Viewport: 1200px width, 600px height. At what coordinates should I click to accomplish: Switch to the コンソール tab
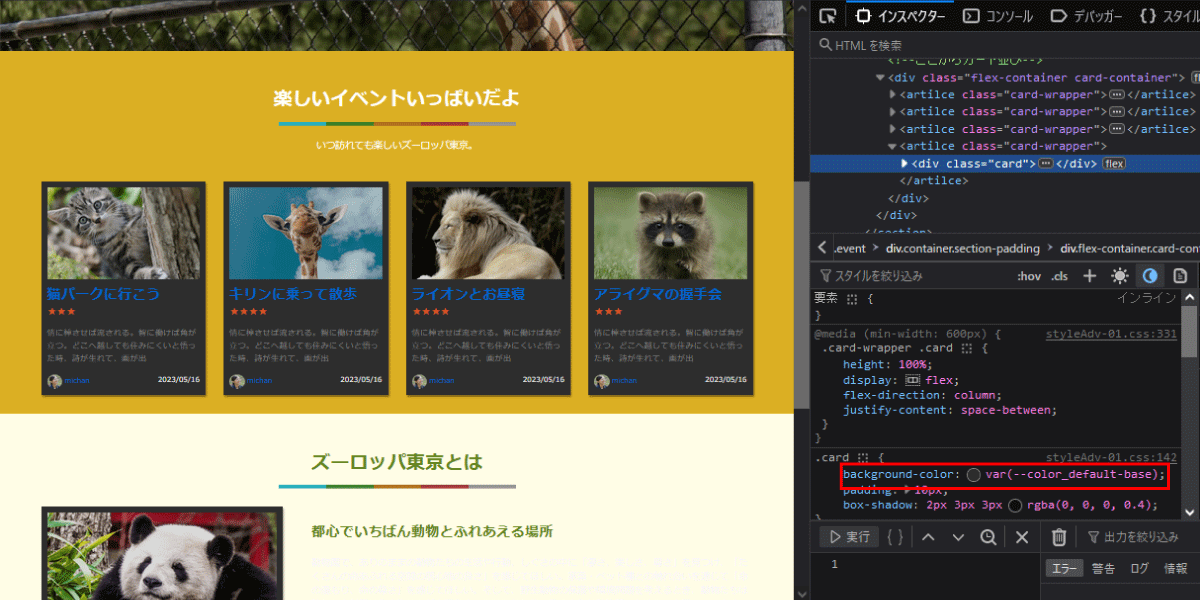point(998,16)
